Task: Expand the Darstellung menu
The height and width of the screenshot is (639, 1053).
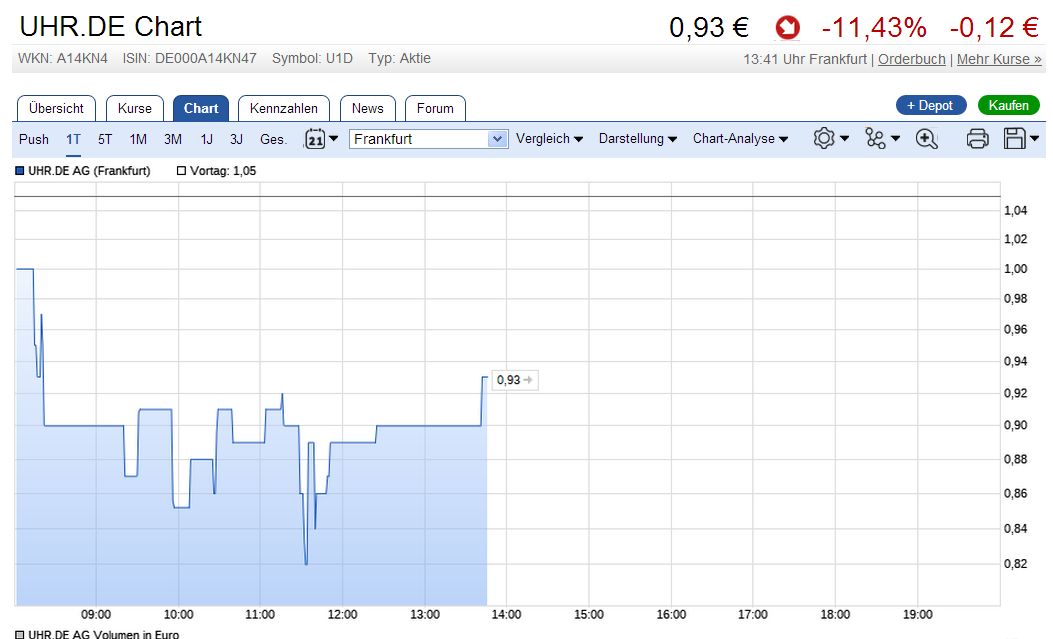Action: (x=637, y=139)
